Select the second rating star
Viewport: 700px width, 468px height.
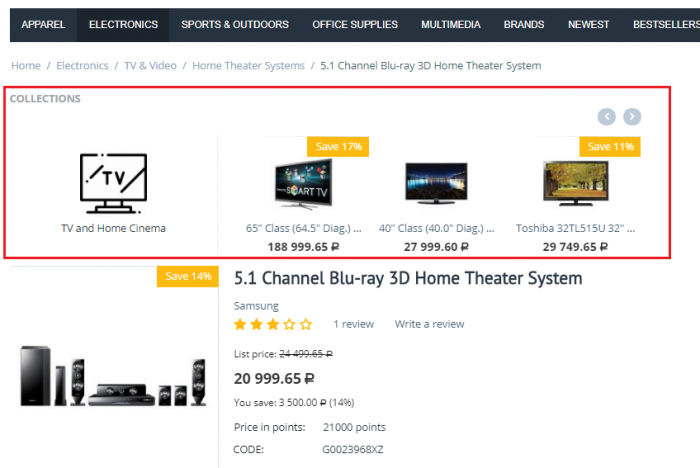(x=257, y=324)
